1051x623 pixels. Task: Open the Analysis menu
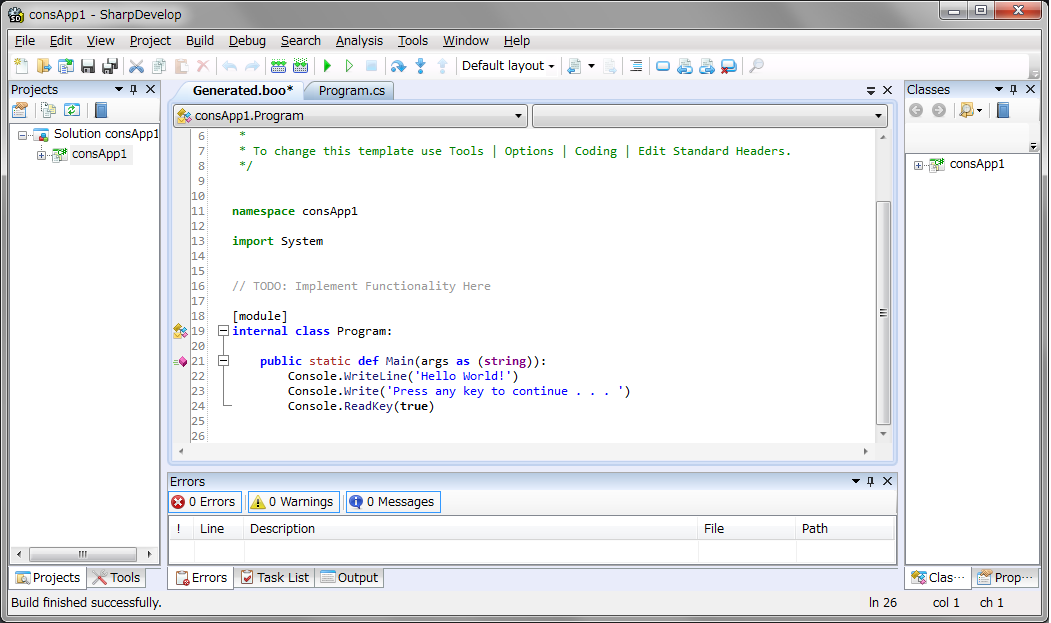(359, 41)
